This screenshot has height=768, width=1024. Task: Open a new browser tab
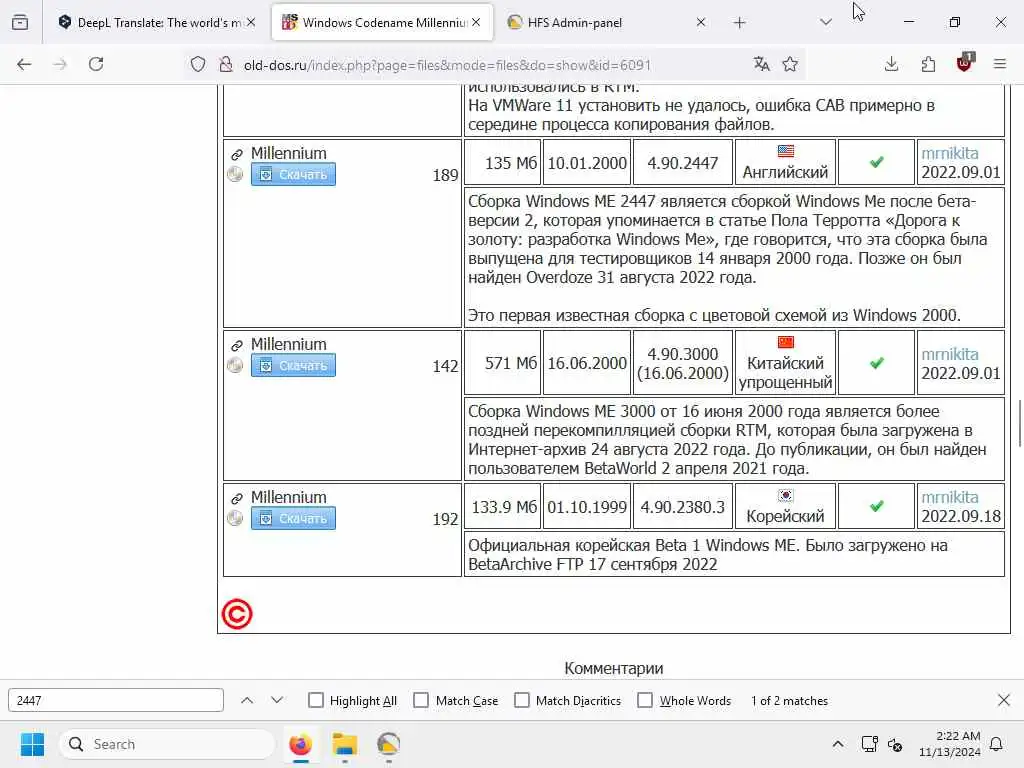point(739,22)
